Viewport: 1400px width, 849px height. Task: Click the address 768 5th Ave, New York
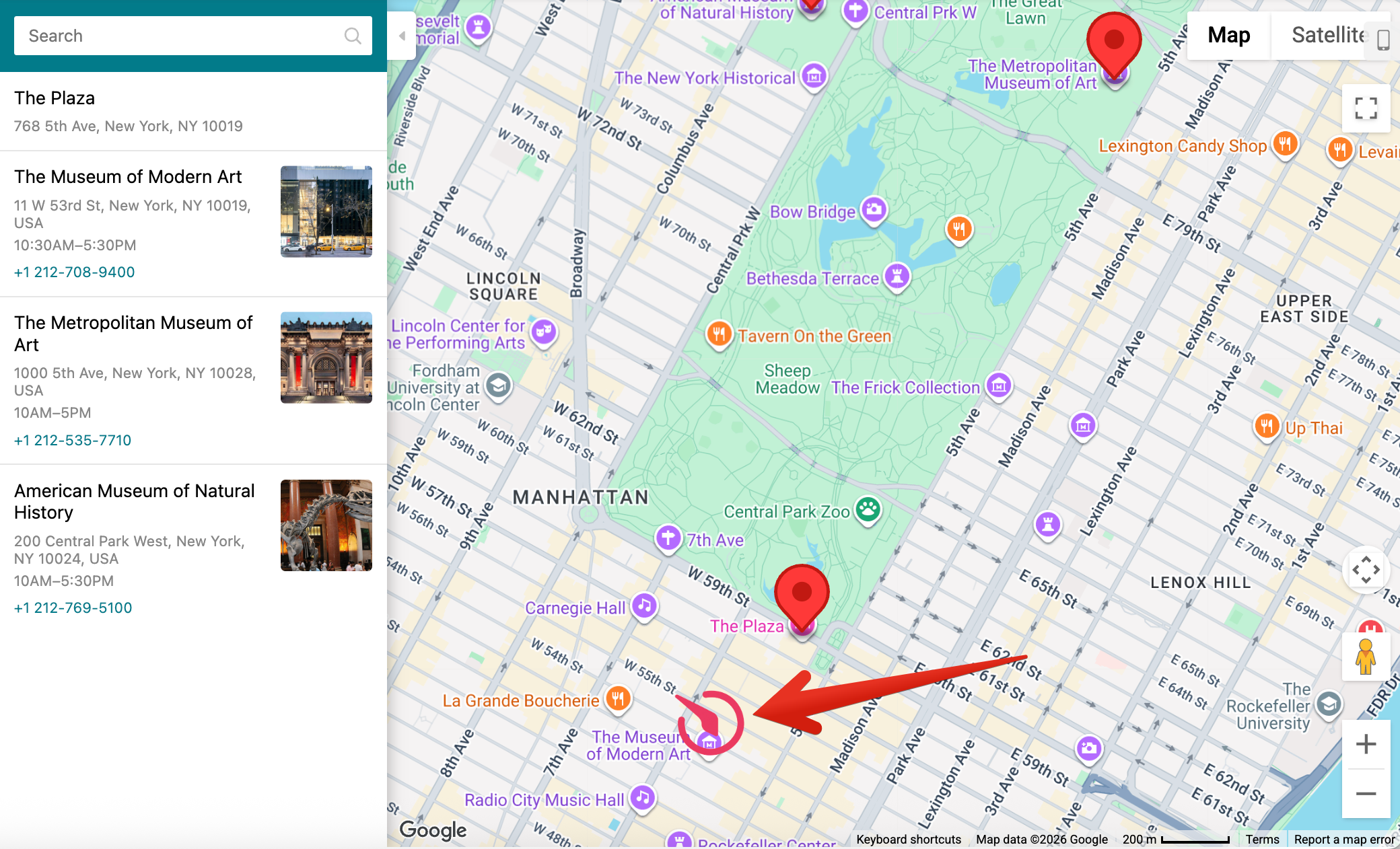coord(129,126)
